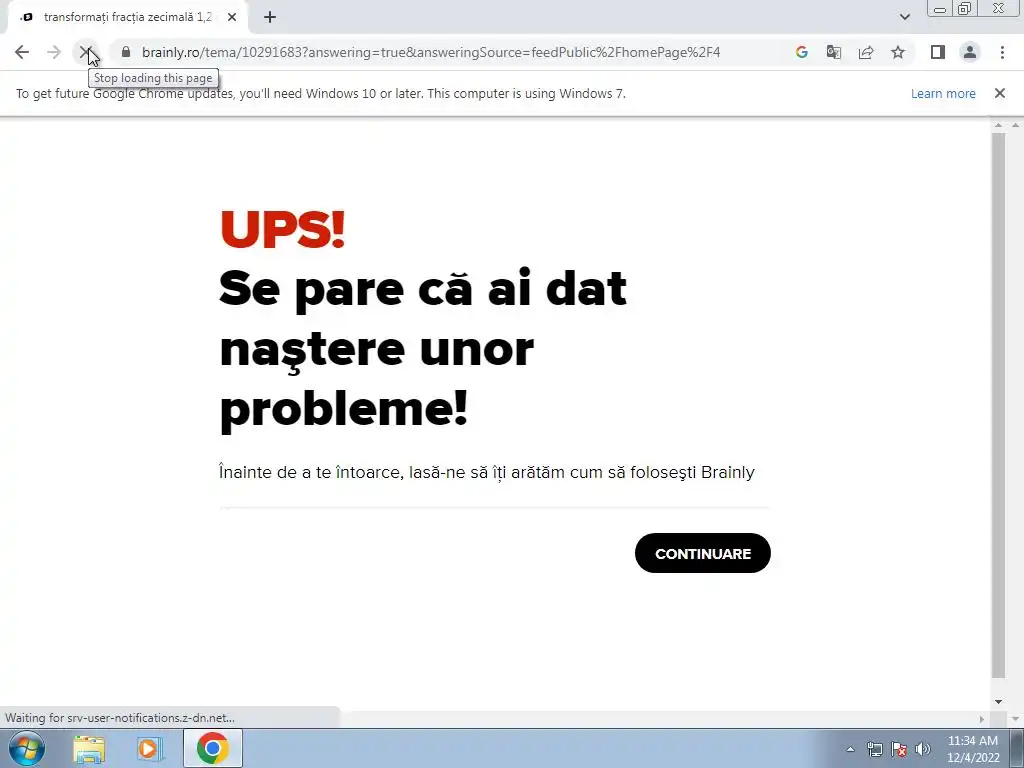
Task: Click the 'Waiting for srv-user-notifications' status
Action: (120, 718)
